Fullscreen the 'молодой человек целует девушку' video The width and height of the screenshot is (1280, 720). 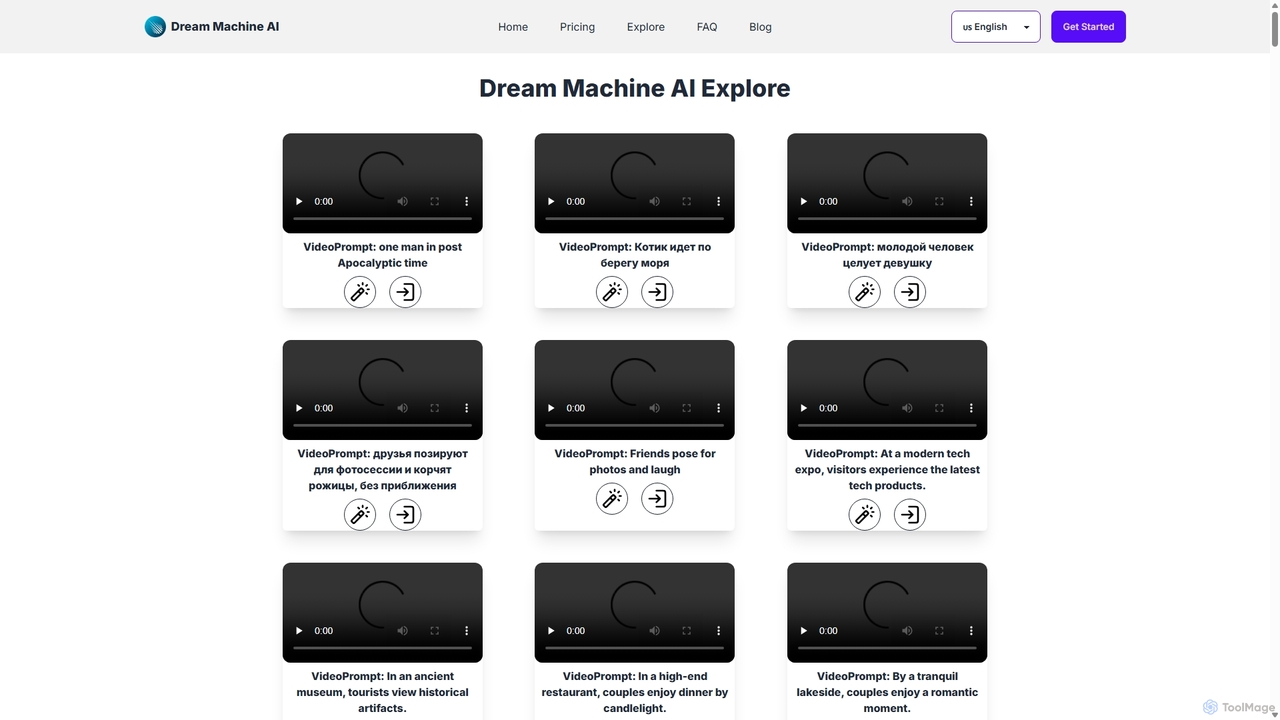coord(939,201)
